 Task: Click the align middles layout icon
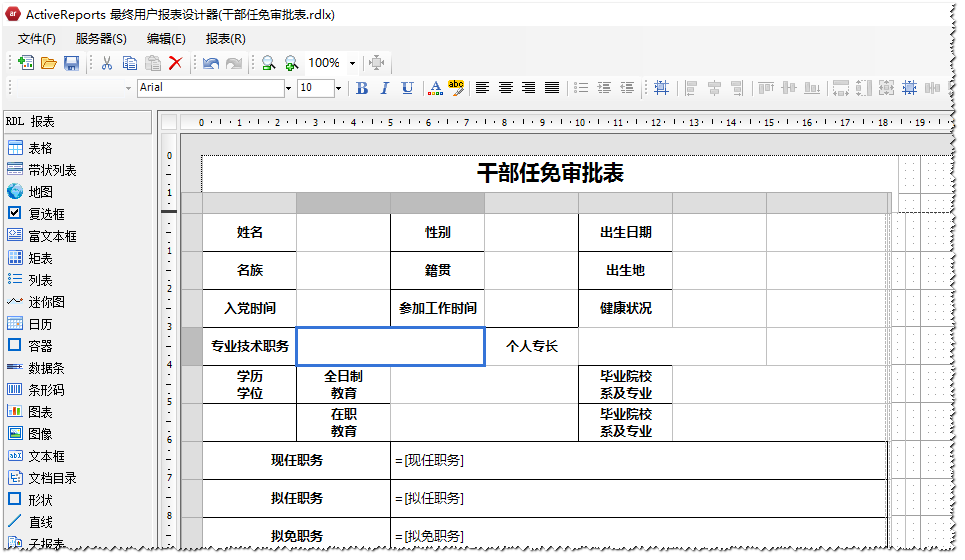[x=789, y=89]
